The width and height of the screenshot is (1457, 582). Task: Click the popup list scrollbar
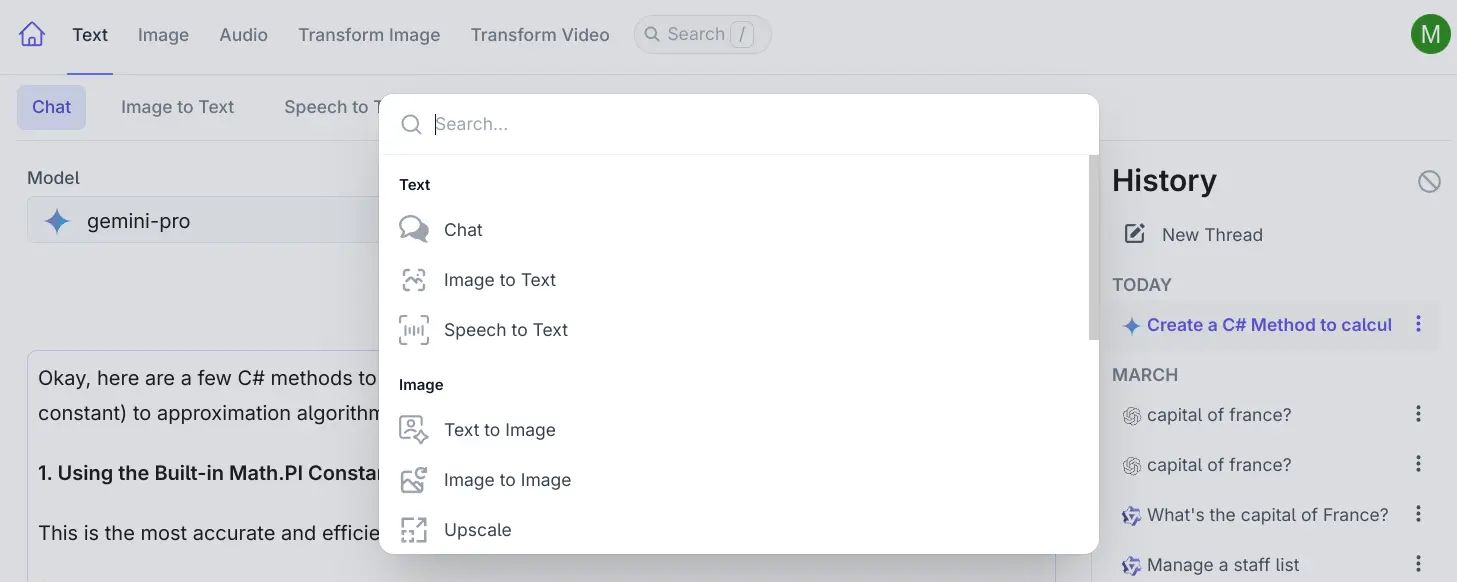click(x=1094, y=247)
